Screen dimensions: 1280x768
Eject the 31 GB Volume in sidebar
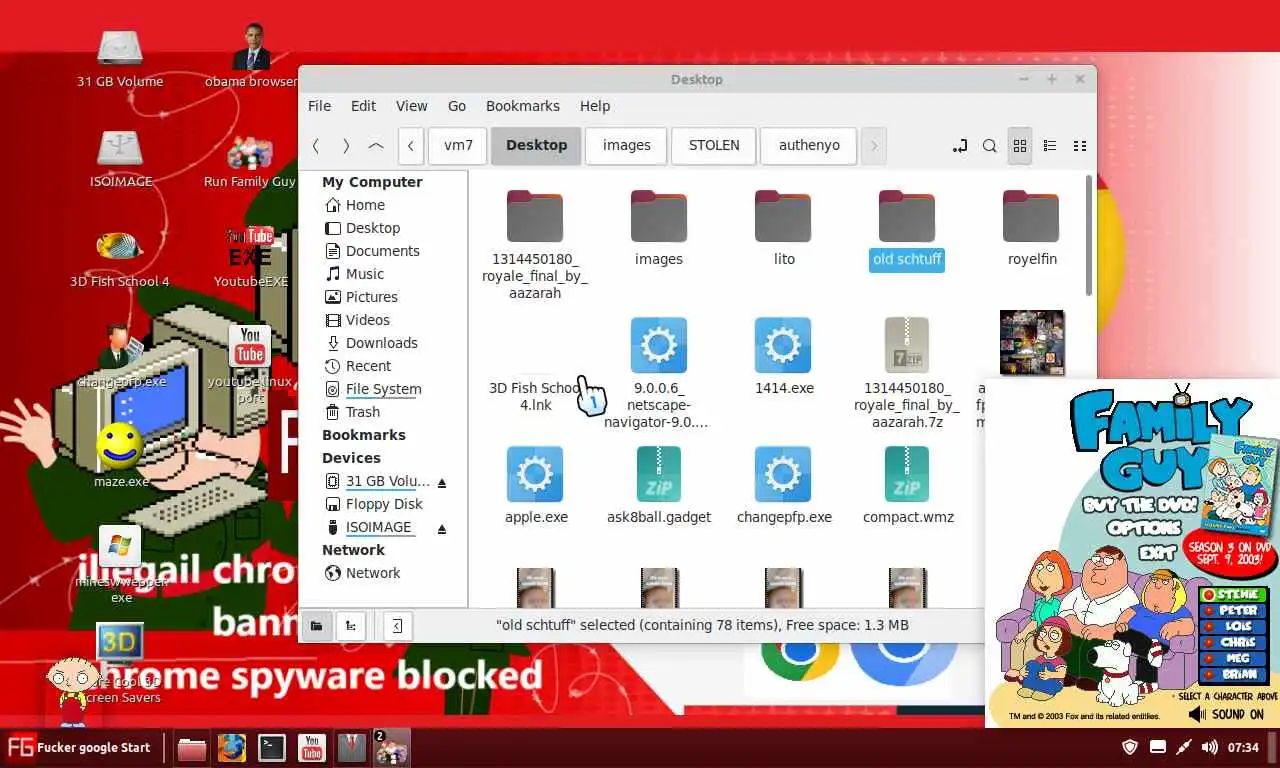tap(442, 482)
